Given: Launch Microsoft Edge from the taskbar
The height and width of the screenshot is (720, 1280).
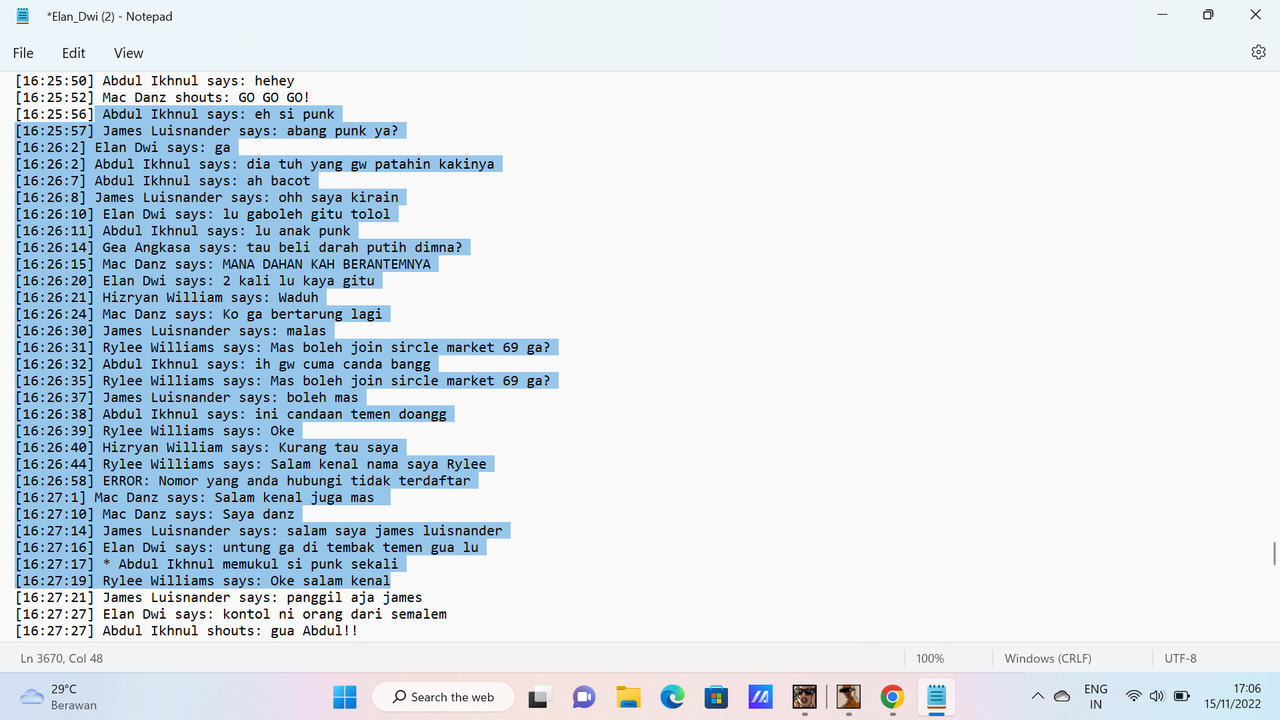Looking at the screenshot, I should [x=672, y=697].
